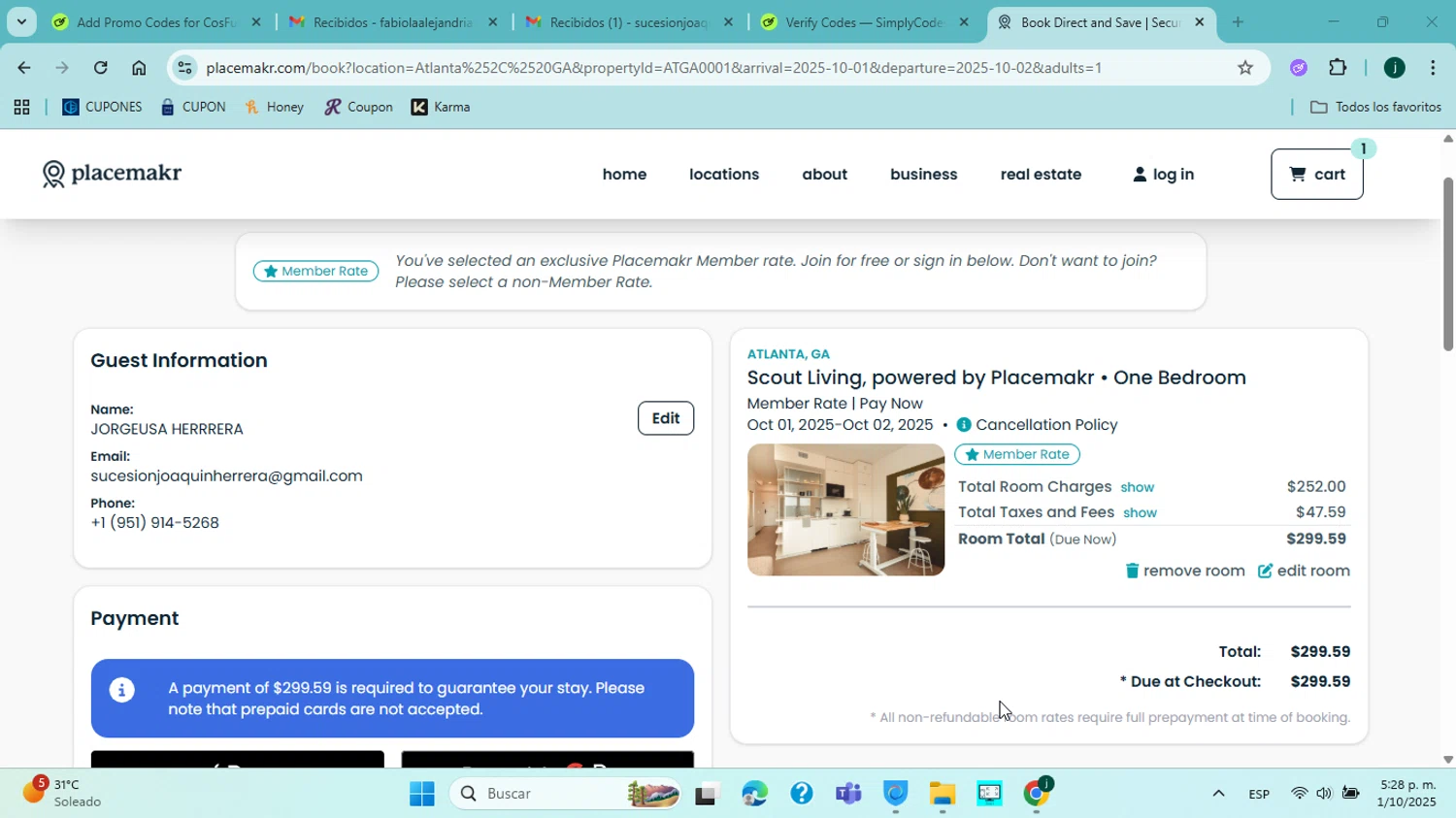Switch to Recibidos fabiolaalejandria Gmail tab
Viewport: 1456px width, 818px height.
click(x=392, y=21)
